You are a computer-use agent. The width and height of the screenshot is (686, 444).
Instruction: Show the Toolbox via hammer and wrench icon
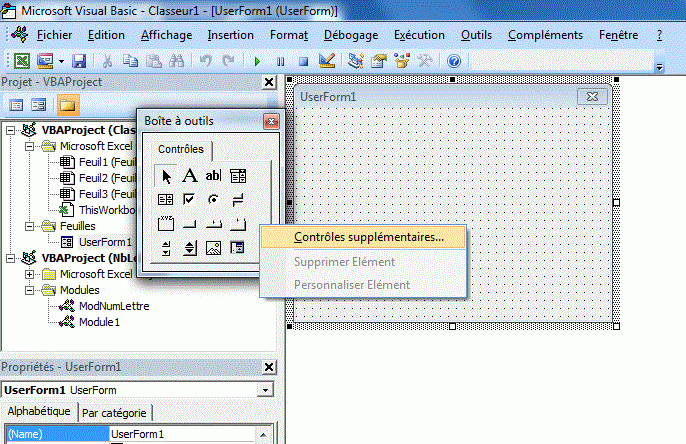(424, 61)
